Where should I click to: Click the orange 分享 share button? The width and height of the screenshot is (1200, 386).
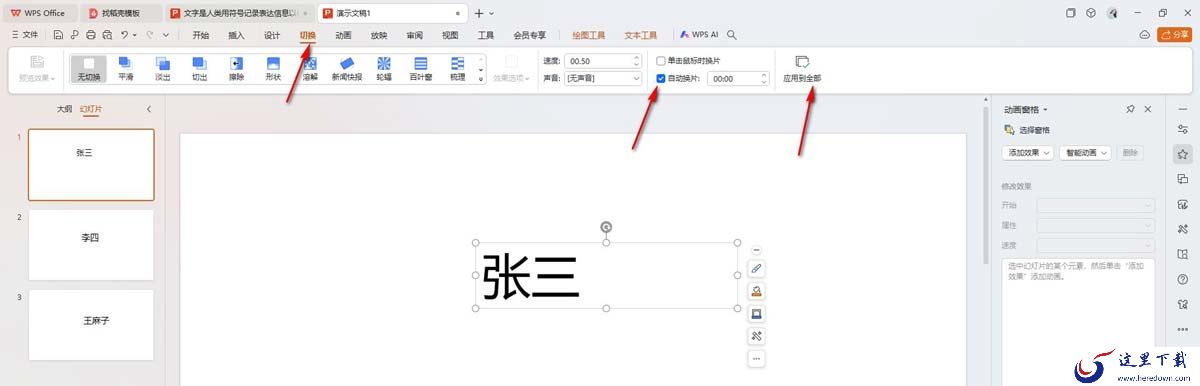click(x=1174, y=34)
